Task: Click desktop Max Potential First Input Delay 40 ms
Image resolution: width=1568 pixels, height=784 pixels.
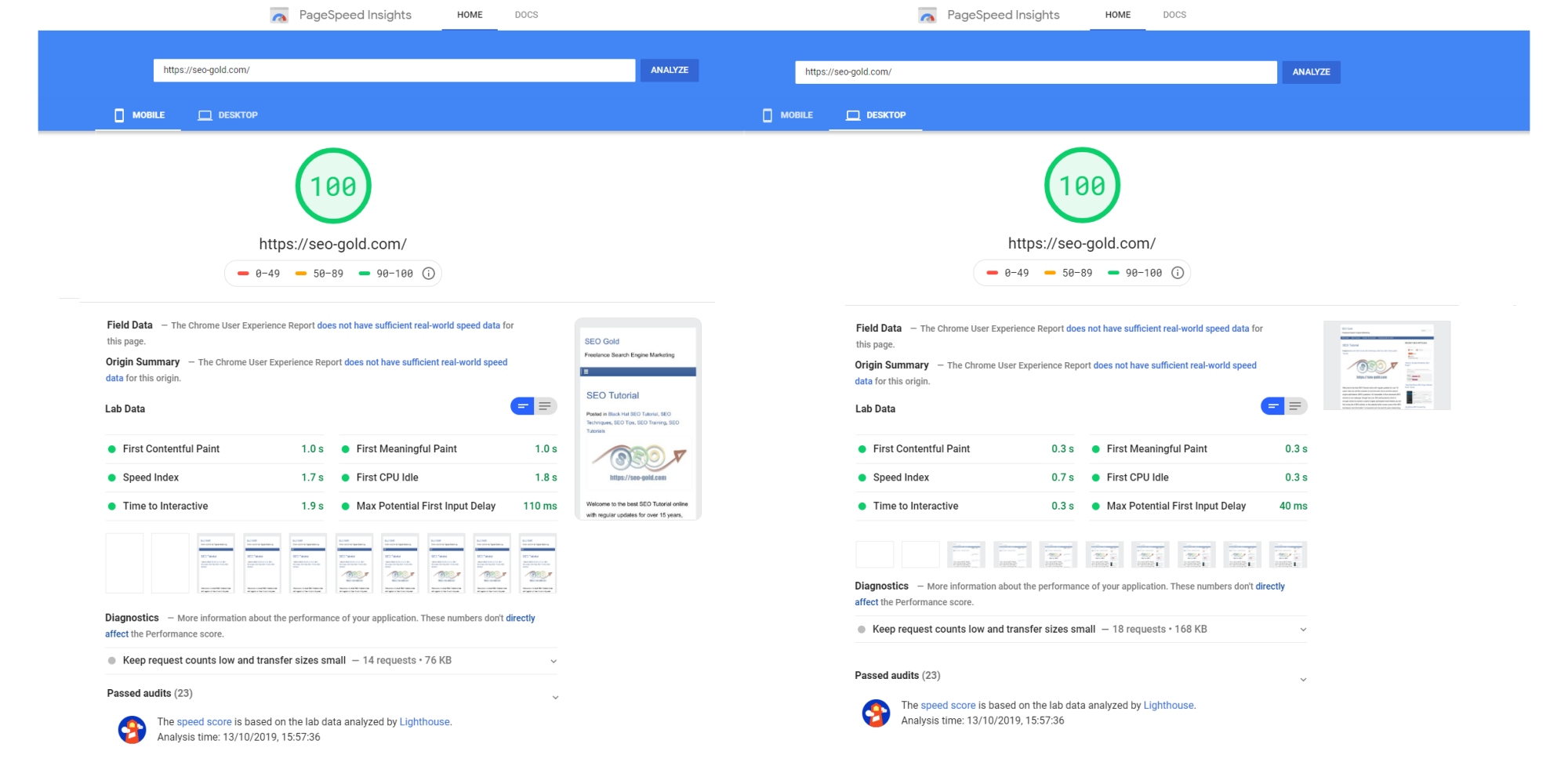Action: pos(1294,506)
